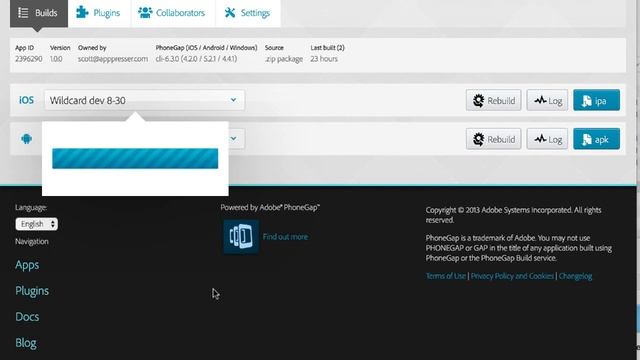Download the ipa file

596,100
